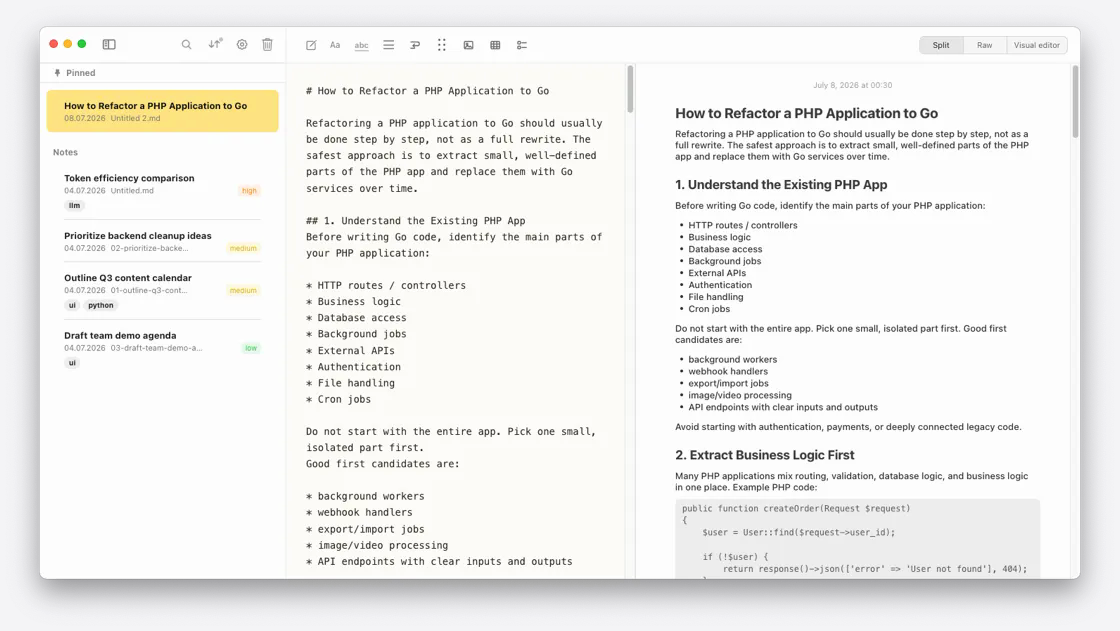
Task: Open Outline Q3 content calendar note
Action: 163,291
